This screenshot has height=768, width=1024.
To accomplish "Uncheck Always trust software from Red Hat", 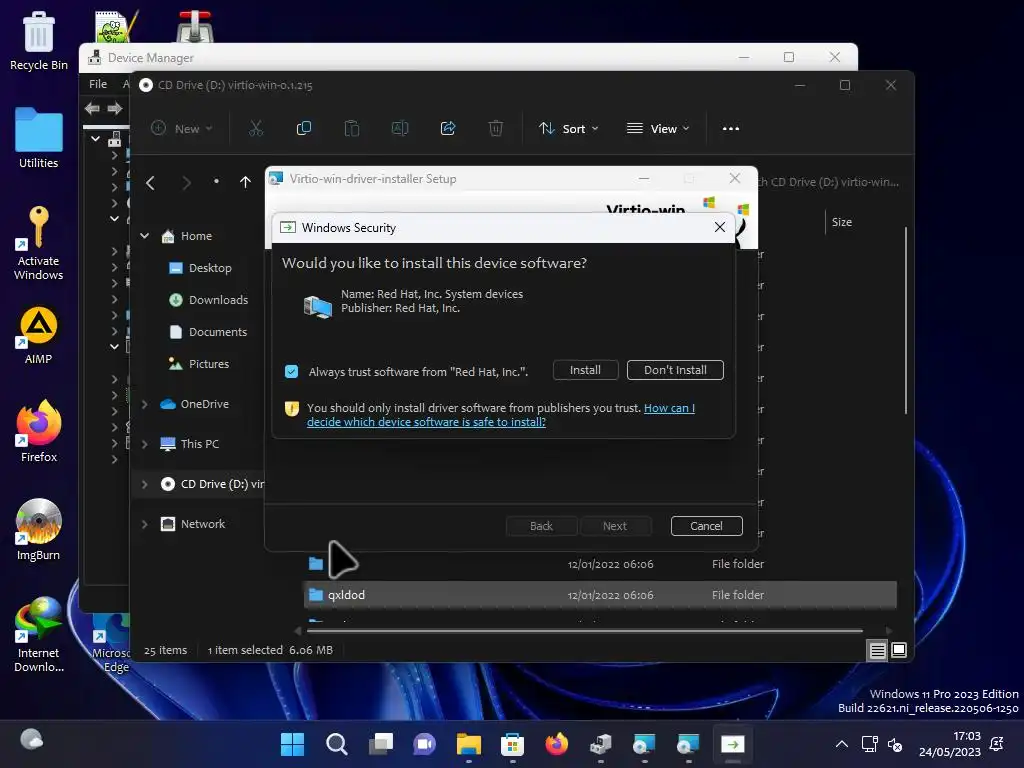I will pos(291,372).
